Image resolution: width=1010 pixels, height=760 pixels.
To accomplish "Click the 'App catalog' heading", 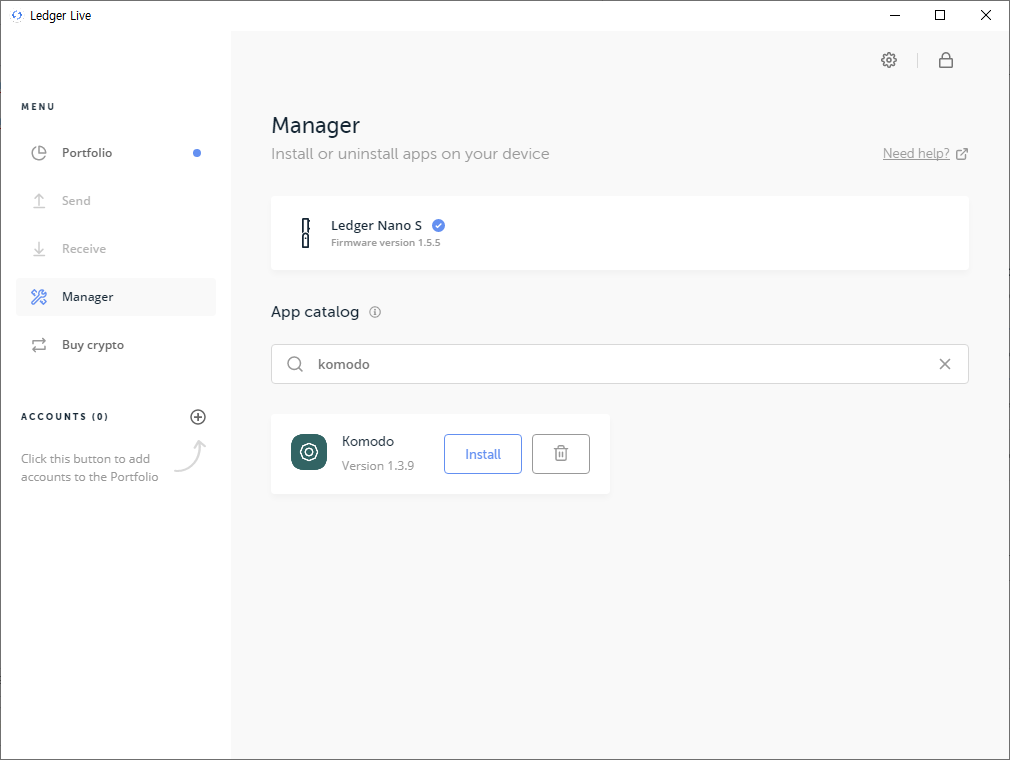I will 315,312.
